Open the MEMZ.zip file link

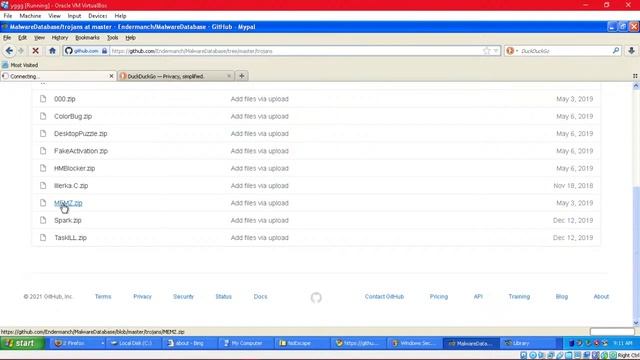pyautogui.click(x=68, y=203)
